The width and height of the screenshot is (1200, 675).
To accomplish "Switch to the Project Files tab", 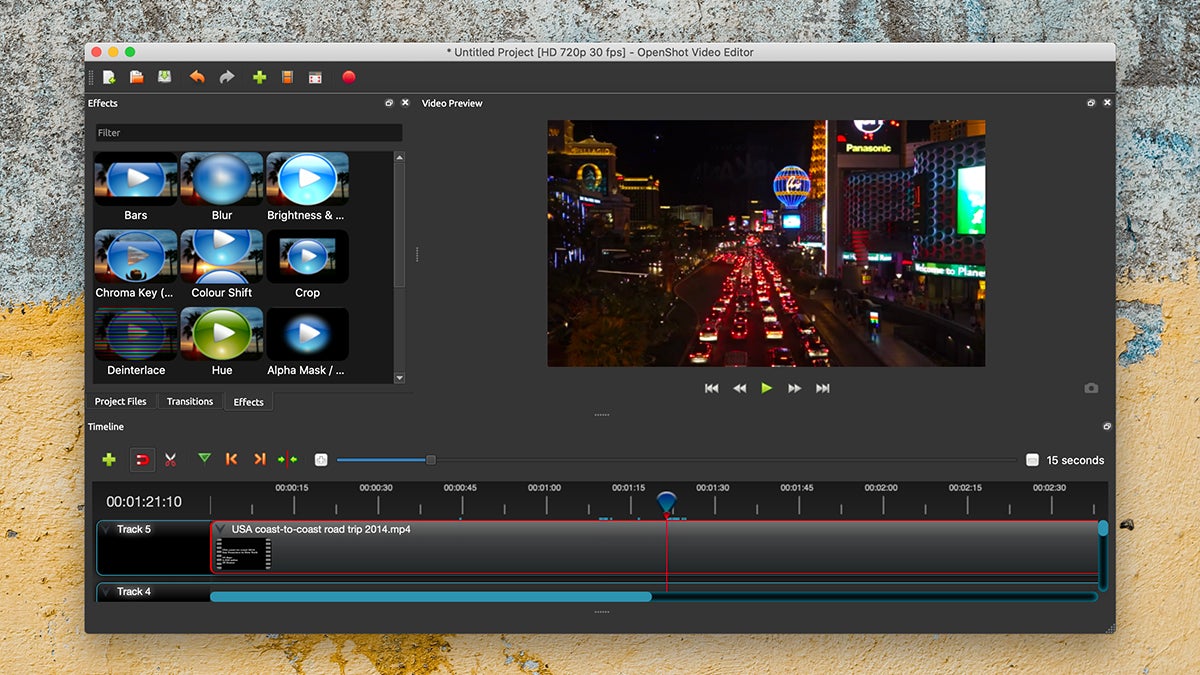I will click(120, 402).
